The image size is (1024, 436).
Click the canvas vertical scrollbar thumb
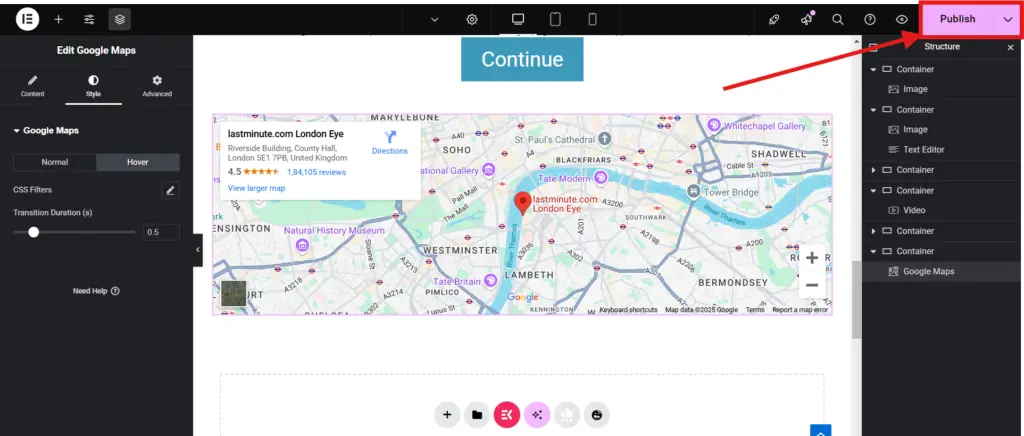[856, 300]
